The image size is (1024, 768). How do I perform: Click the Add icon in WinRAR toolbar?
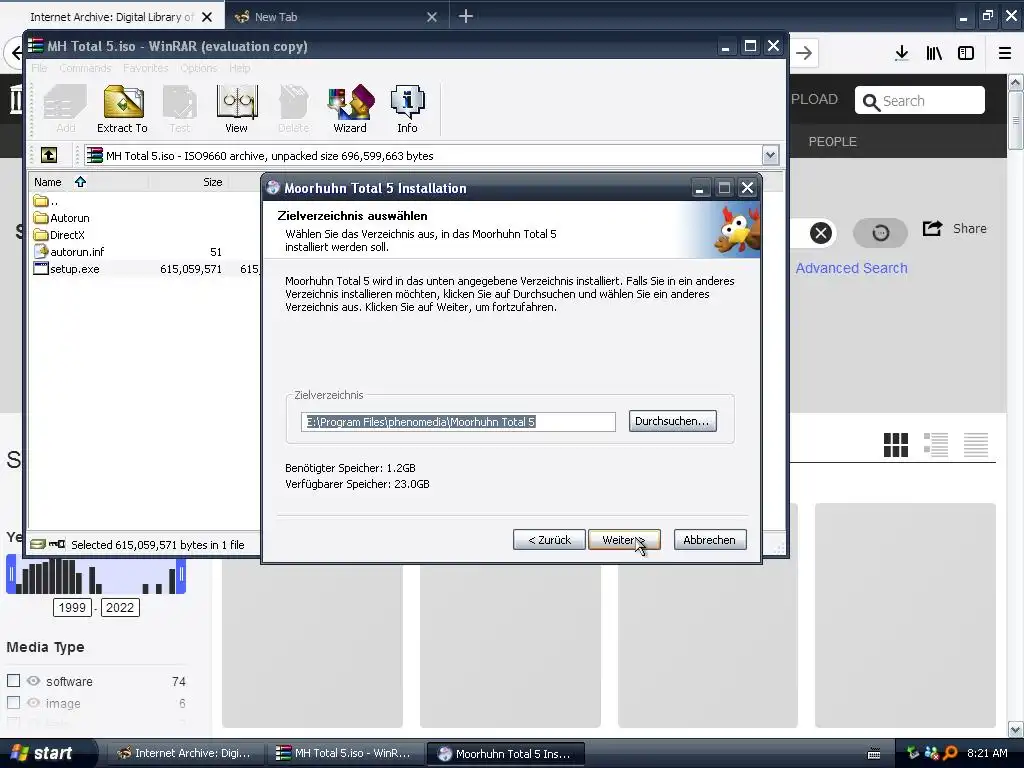pos(65,109)
